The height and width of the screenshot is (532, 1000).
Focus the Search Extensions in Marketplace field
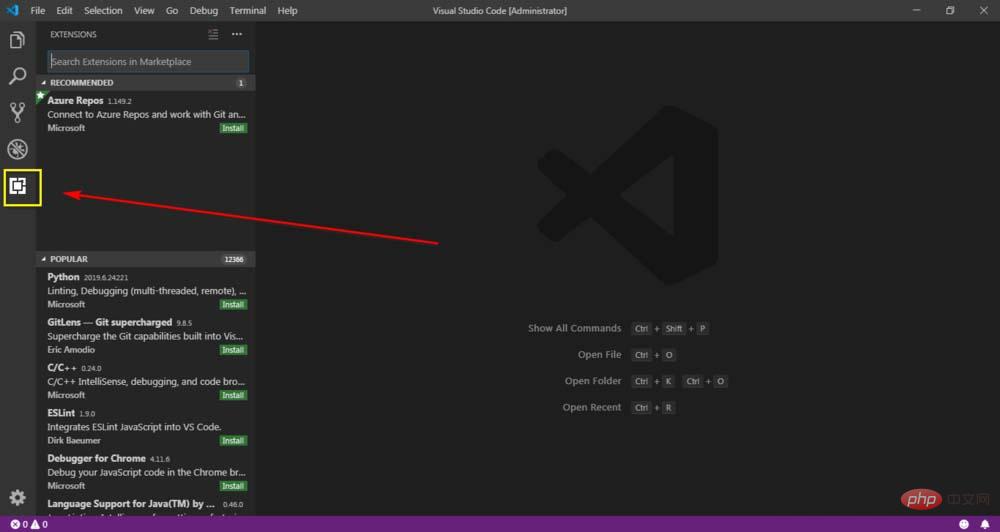click(x=148, y=61)
